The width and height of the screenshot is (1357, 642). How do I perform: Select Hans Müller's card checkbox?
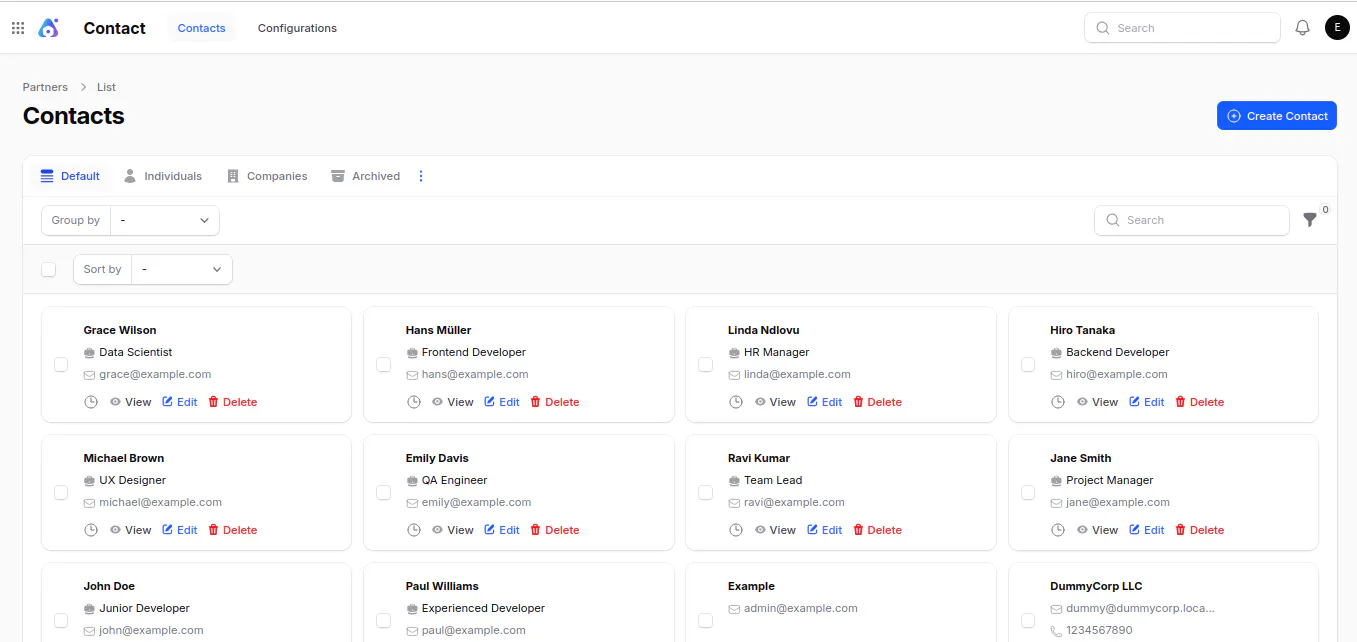[x=383, y=365]
